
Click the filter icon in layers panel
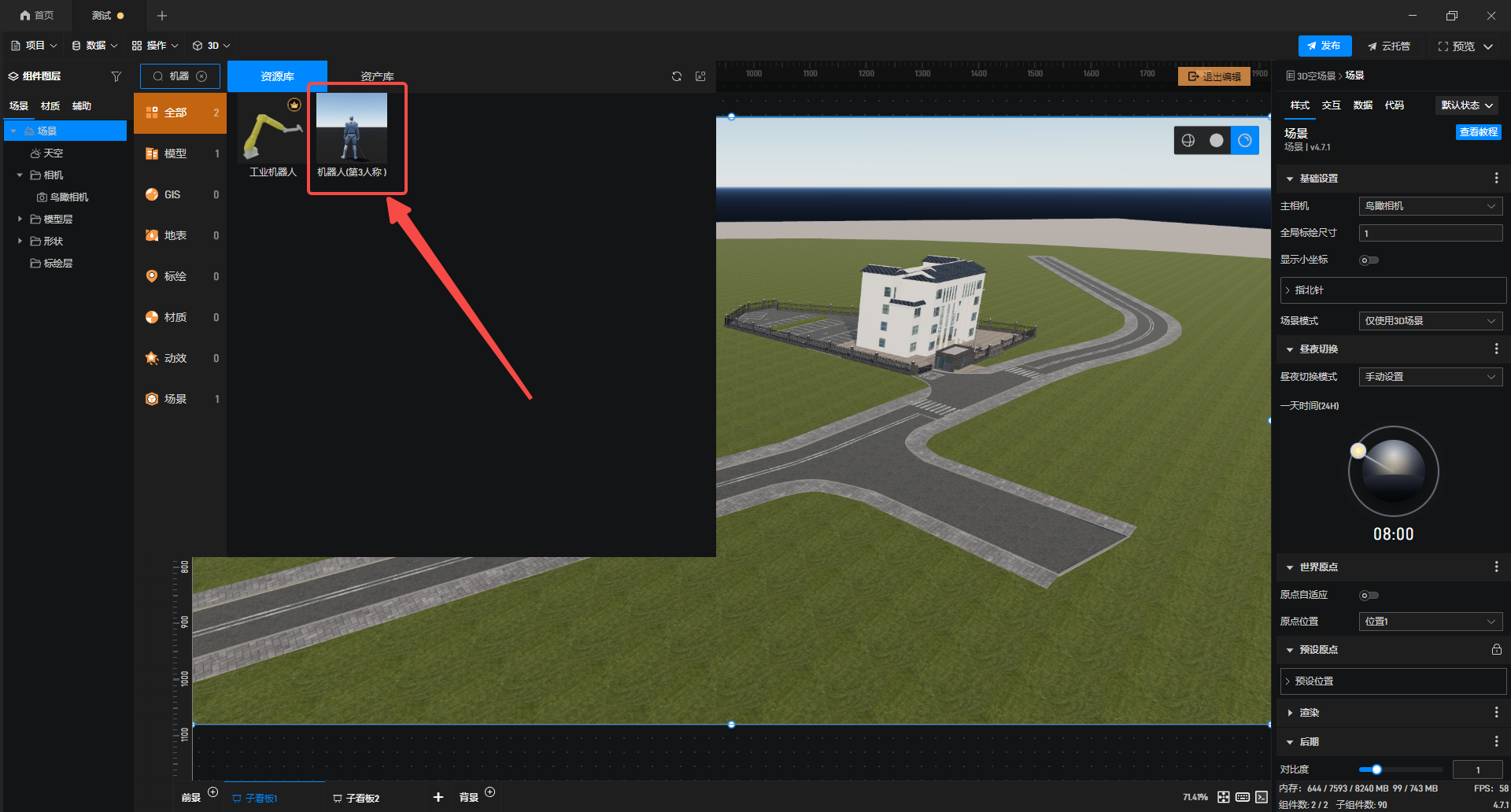(x=116, y=76)
